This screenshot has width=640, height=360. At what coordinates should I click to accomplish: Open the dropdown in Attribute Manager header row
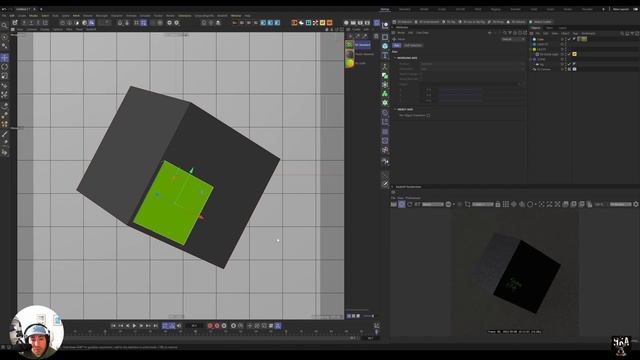(x=513, y=39)
